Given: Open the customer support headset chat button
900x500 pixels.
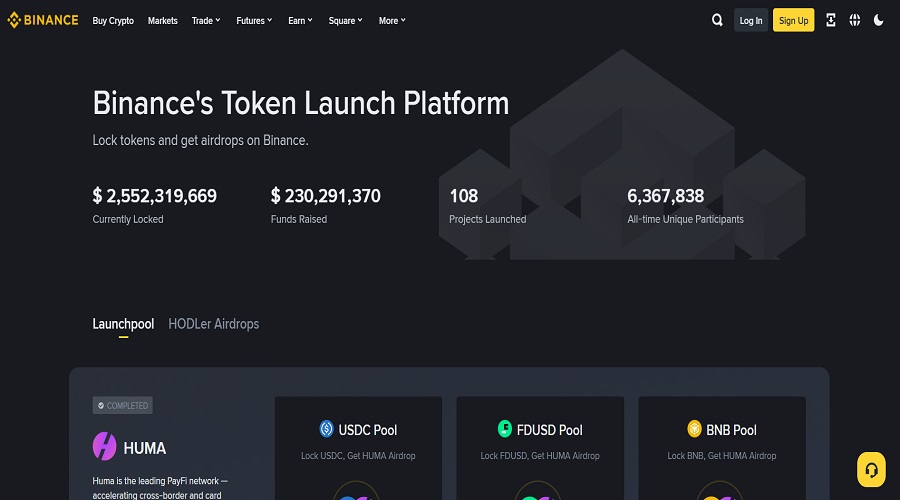Looking at the screenshot, I should (871, 470).
